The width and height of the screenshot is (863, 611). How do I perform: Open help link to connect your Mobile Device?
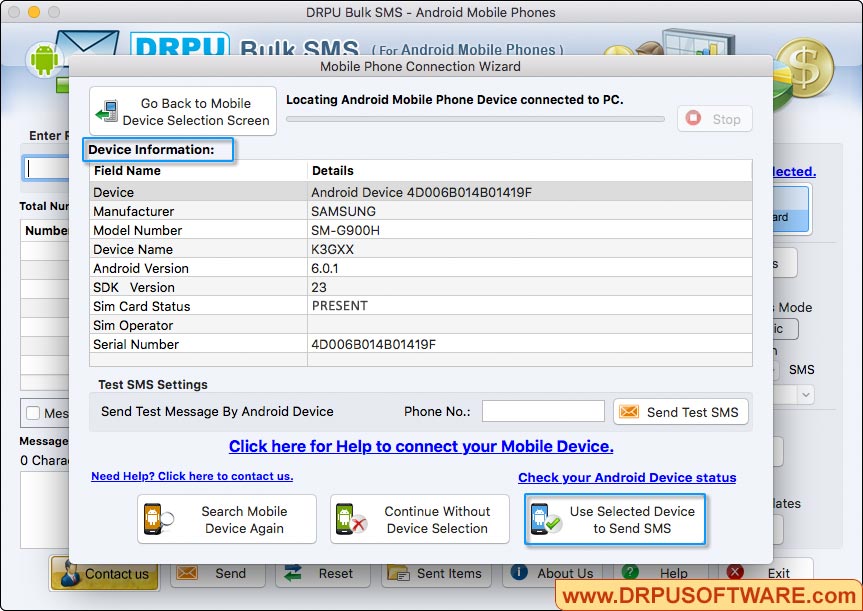point(420,446)
